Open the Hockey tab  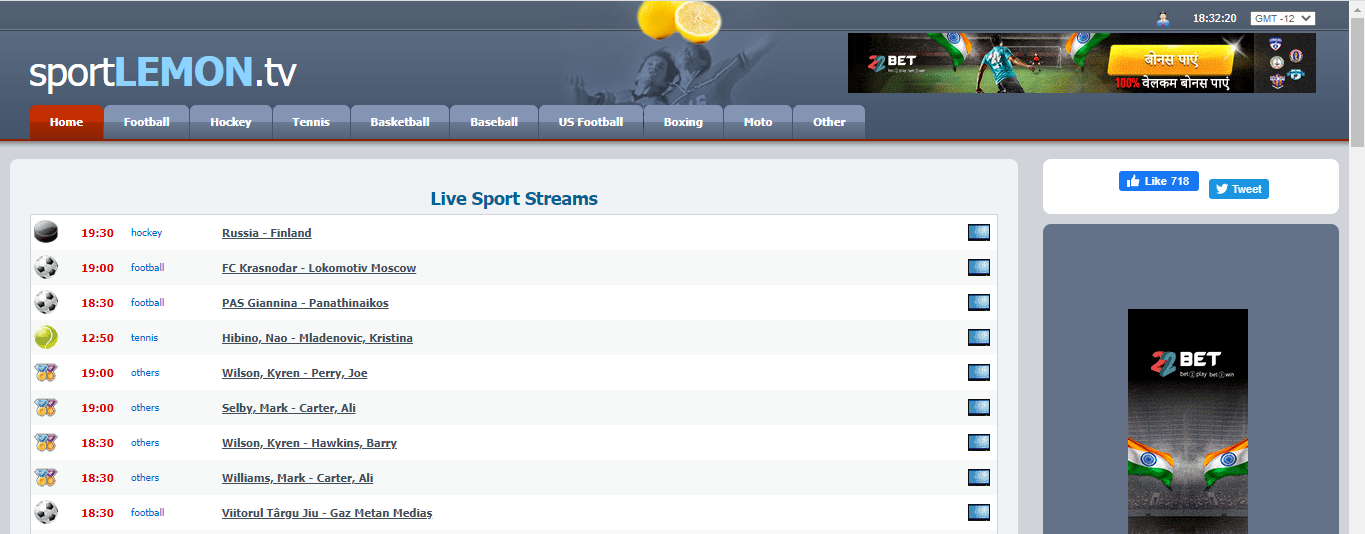(x=231, y=122)
